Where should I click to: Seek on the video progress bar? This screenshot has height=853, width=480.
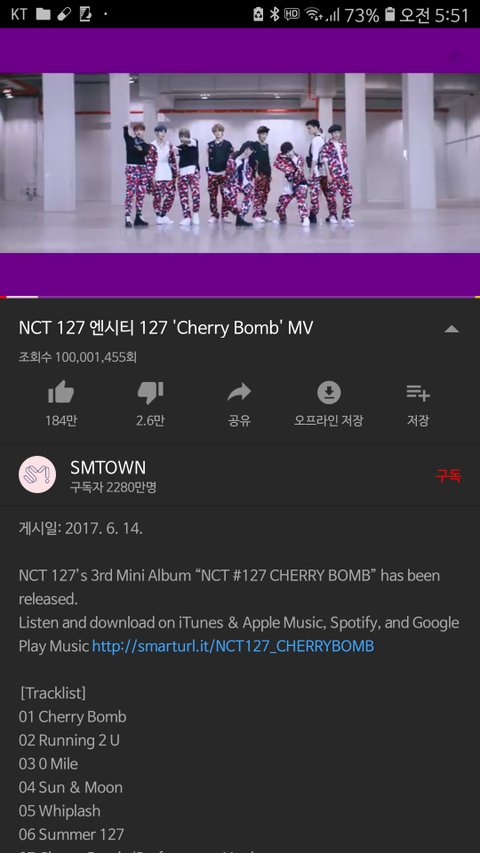click(240, 297)
